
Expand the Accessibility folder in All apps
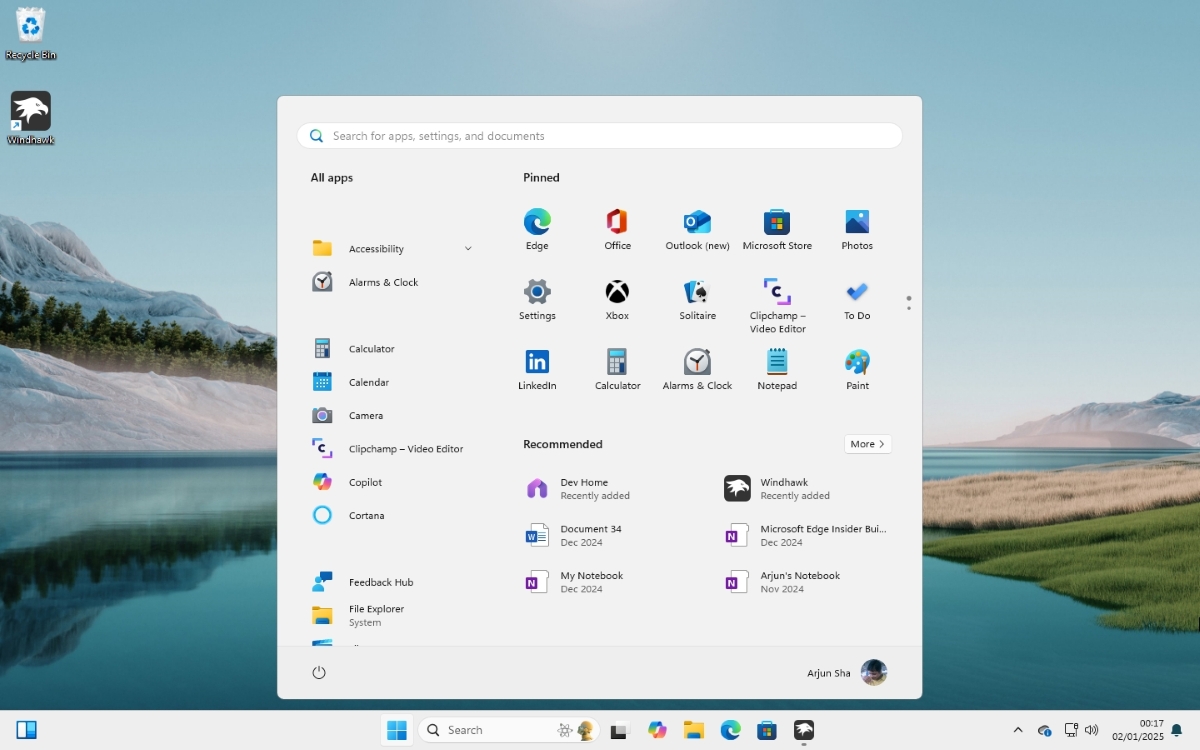pos(467,248)
